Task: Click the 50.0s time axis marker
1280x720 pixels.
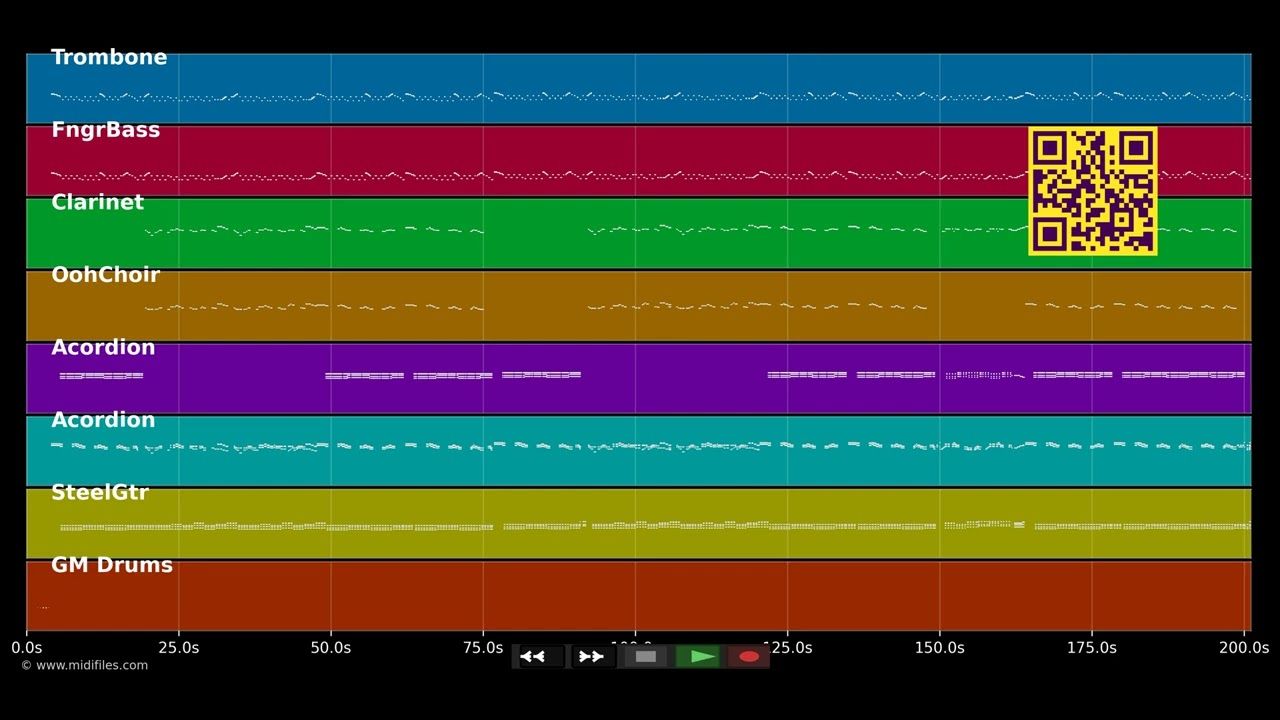Action: (331, 648)
